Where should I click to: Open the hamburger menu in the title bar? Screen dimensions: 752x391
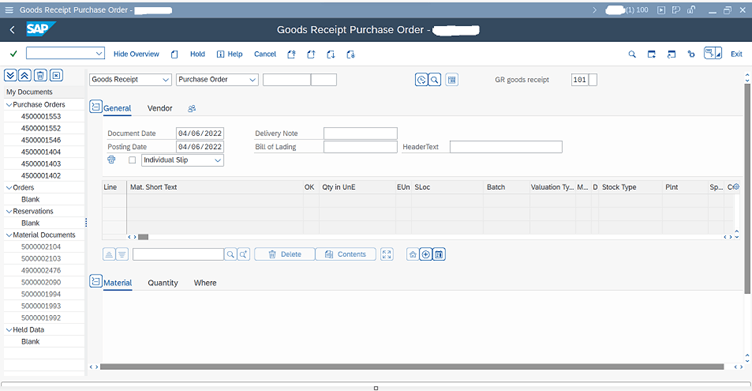[x=9, y=10]
